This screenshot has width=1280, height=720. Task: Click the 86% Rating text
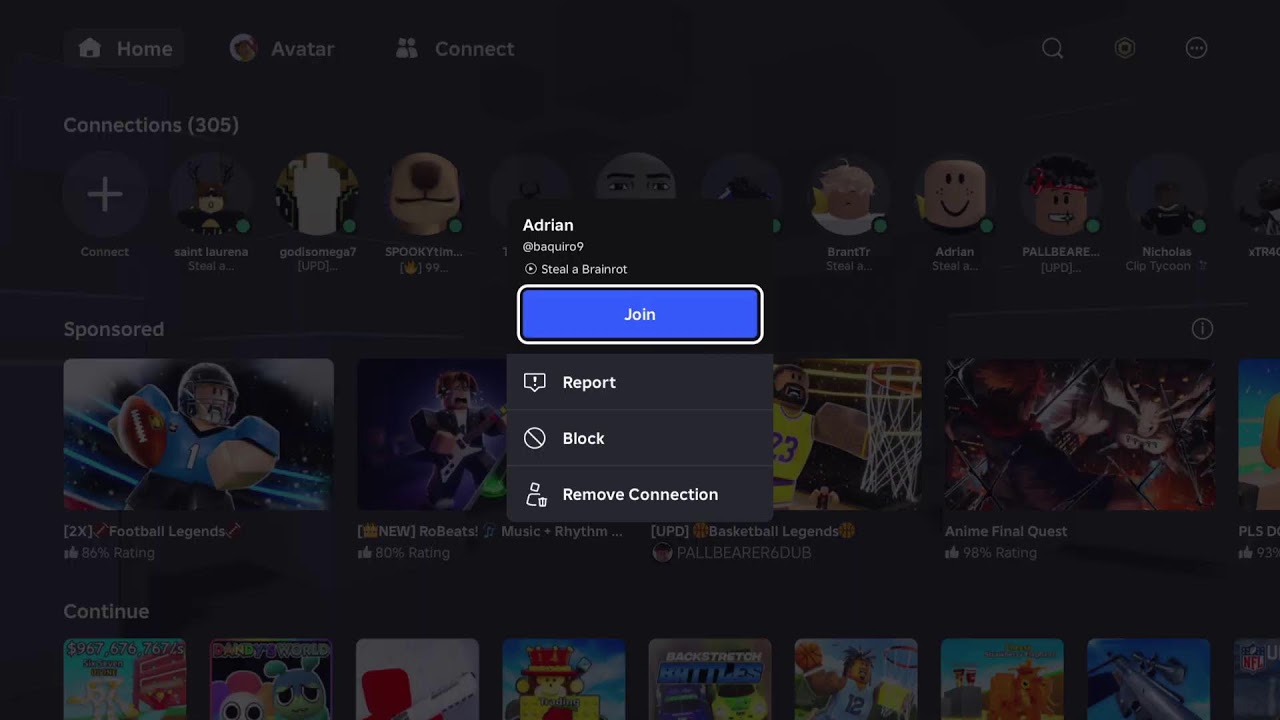tap(118, 553)
